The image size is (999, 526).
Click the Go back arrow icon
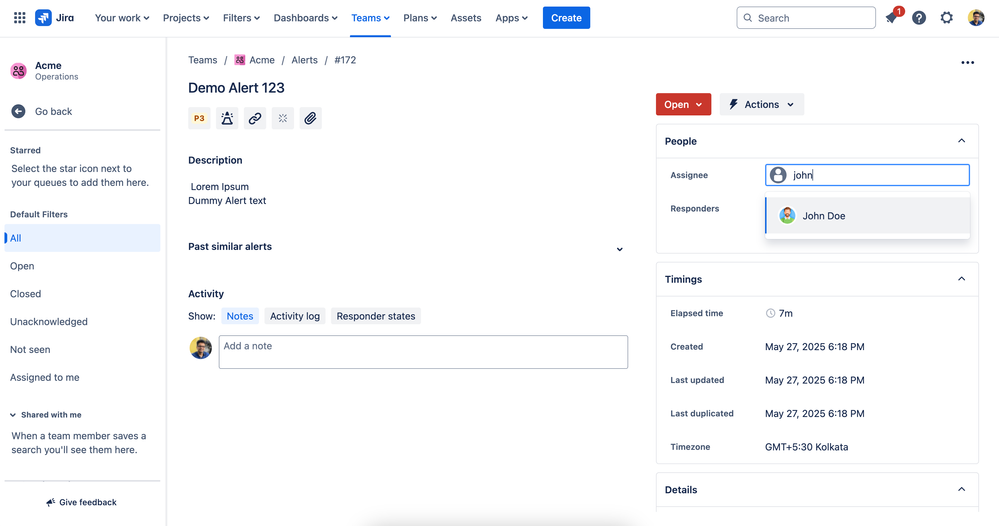point(18,111)
